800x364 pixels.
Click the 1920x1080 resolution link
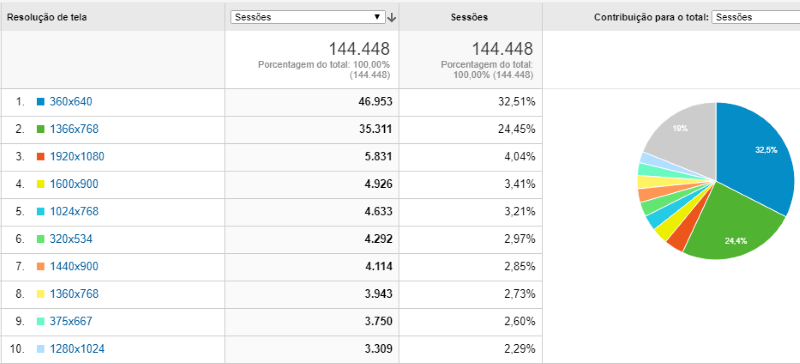pos(77,157)
